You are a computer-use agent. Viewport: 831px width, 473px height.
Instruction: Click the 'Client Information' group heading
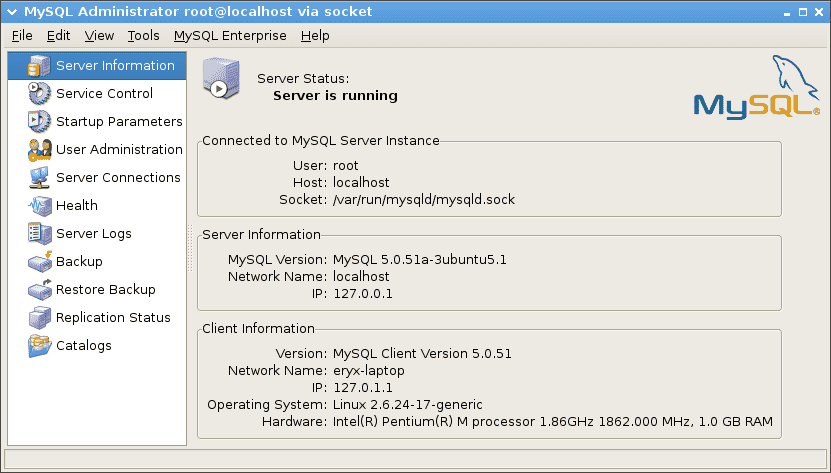[x=259, y=329]
